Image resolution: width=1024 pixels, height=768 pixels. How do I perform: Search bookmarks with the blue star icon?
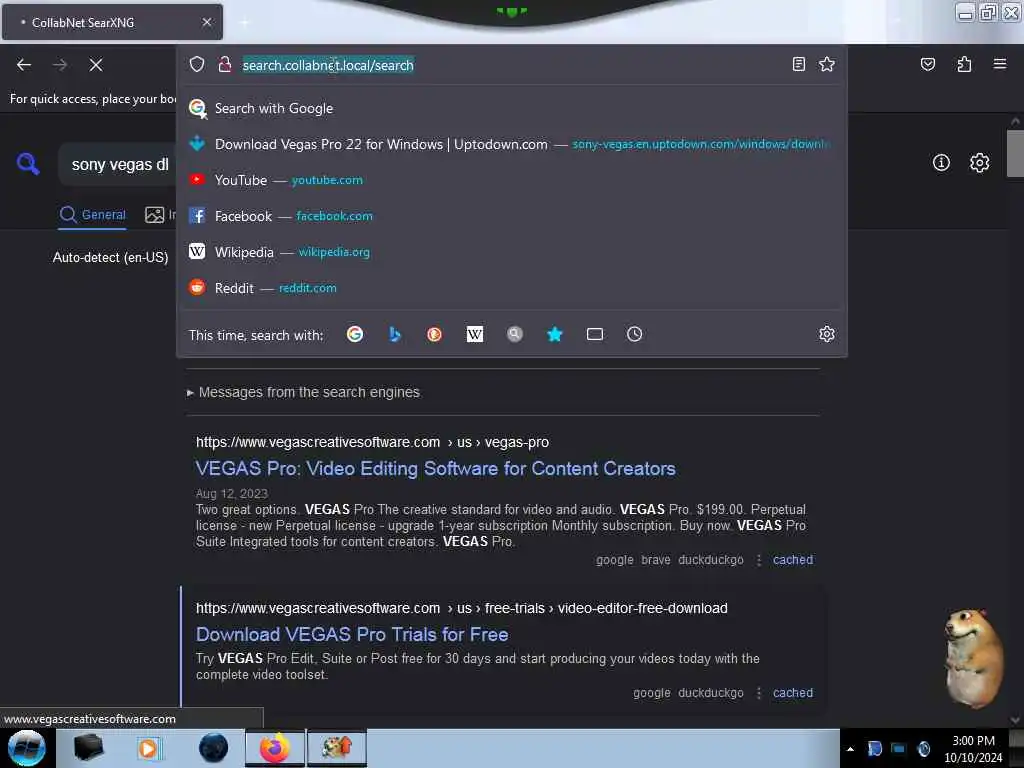pyautogui.click(x=554, y=334)
